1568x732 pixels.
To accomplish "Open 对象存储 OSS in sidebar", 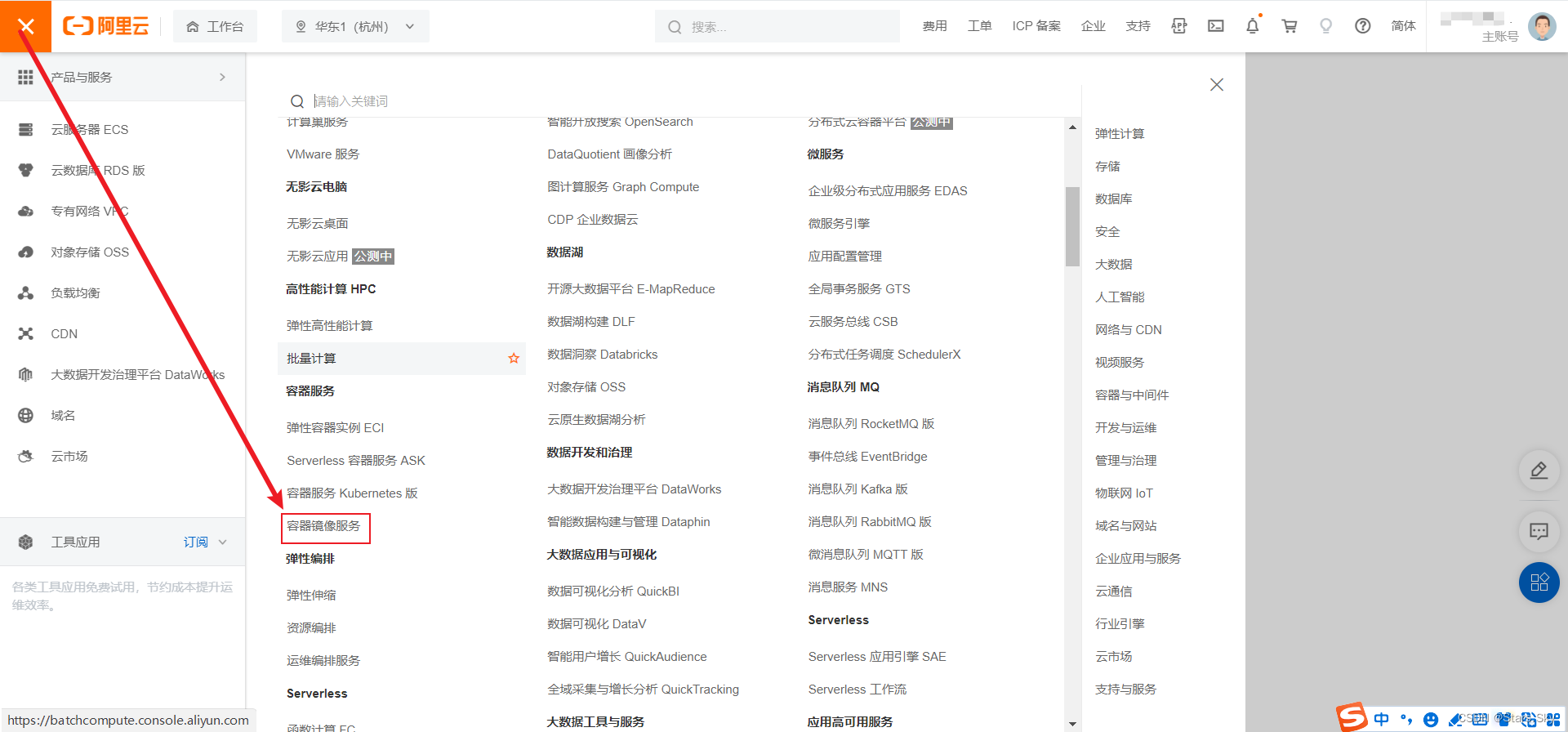I will pyautogui.click(x=90, y=252).
